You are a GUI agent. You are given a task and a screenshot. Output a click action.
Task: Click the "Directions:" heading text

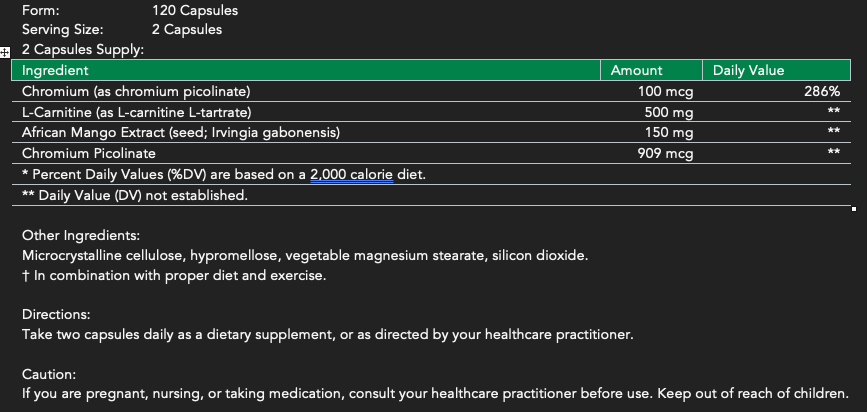pos(56,314)
